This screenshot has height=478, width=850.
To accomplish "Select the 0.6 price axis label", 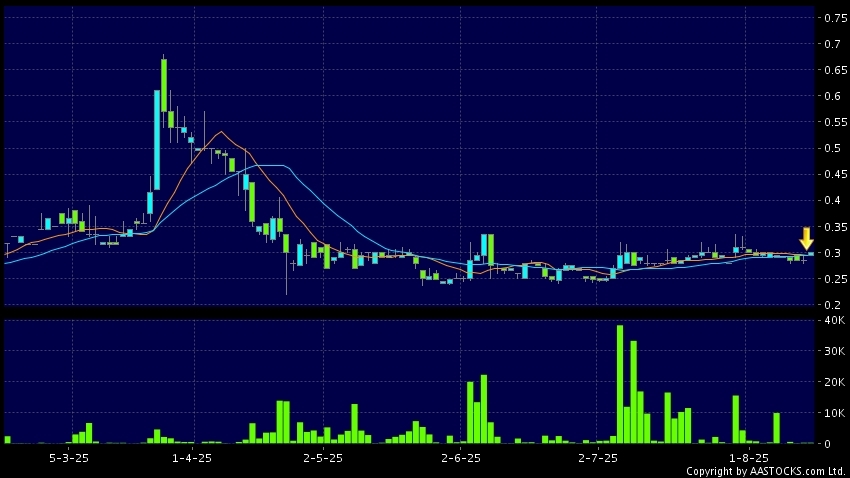I will (x=833, y=96).
